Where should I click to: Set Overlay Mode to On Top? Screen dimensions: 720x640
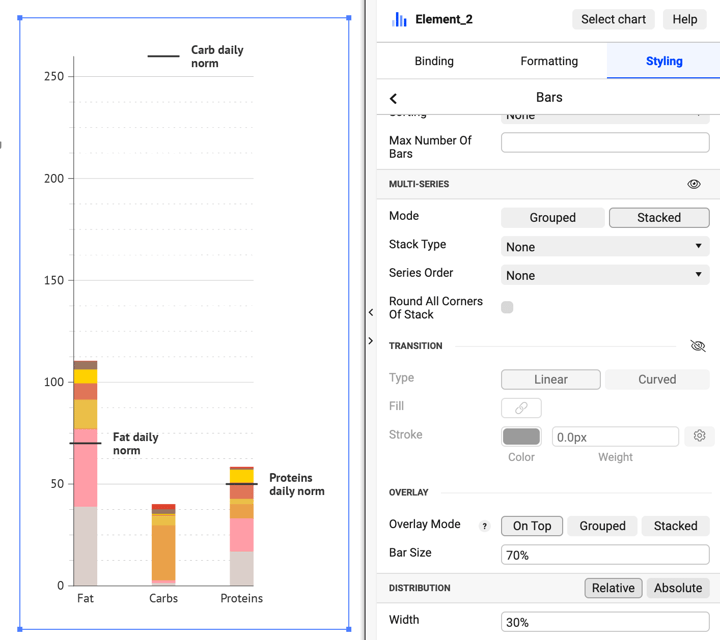(532, 526)
